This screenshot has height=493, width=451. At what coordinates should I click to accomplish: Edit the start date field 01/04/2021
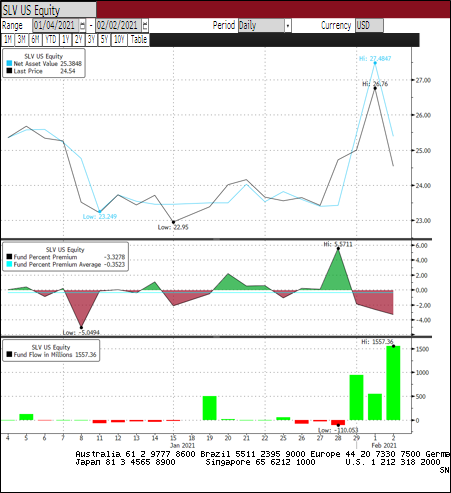tap(56, 25)
